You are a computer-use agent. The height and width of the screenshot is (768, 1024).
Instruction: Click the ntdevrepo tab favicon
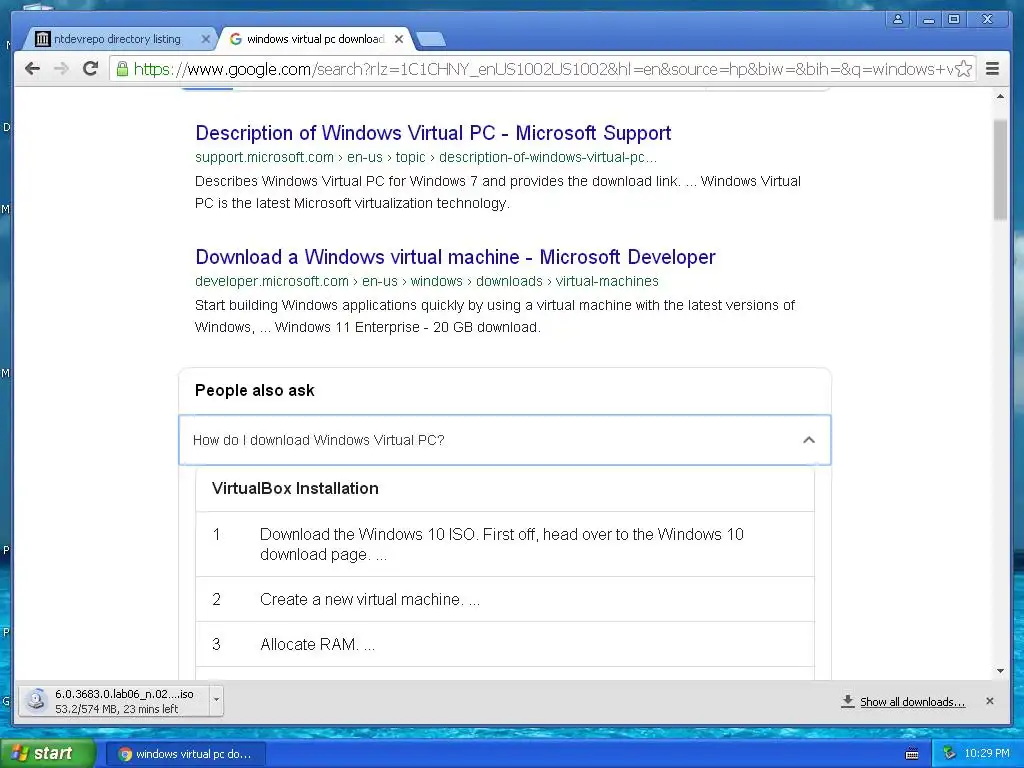coord(42,39)
